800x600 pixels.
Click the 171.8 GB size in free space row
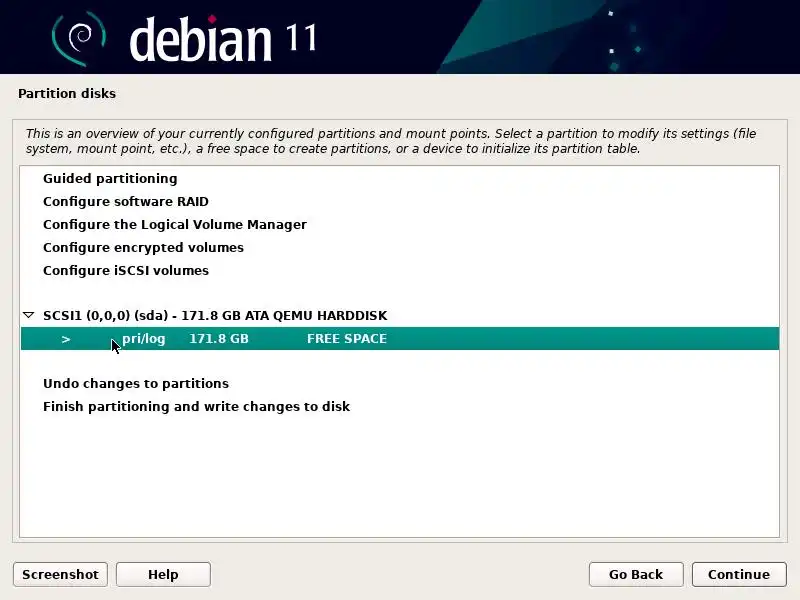click(x=219, y=339)
